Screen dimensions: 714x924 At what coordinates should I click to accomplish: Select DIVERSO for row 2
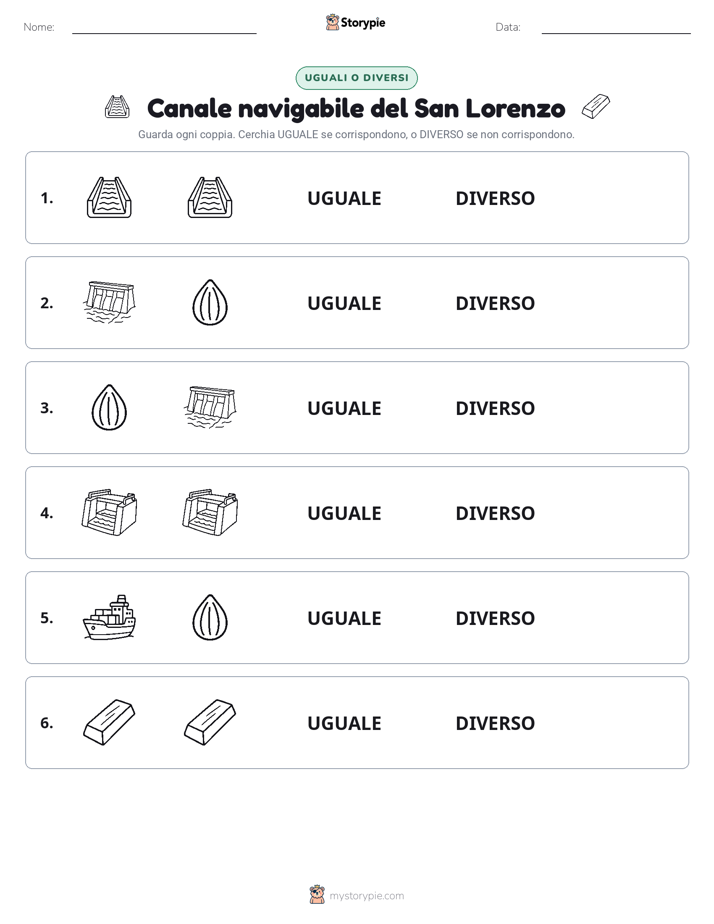[495, 303]
